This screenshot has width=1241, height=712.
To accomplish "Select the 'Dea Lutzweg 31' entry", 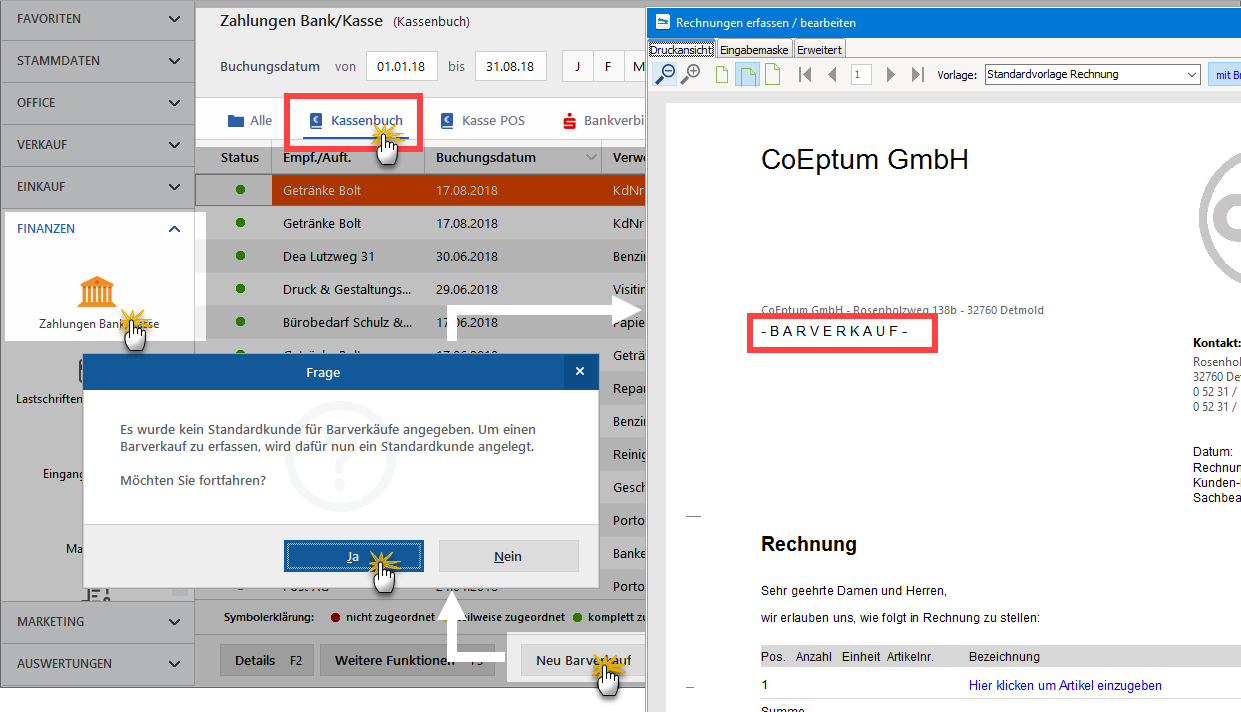I will point(329,256).
